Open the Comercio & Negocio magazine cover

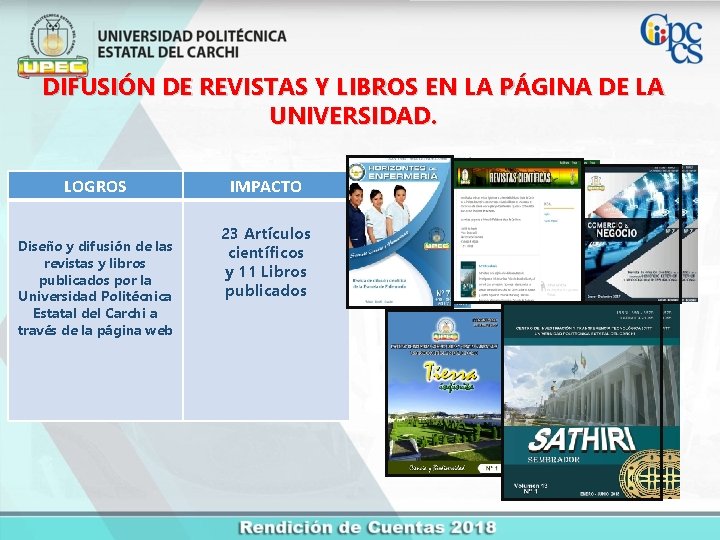[632, 234]
